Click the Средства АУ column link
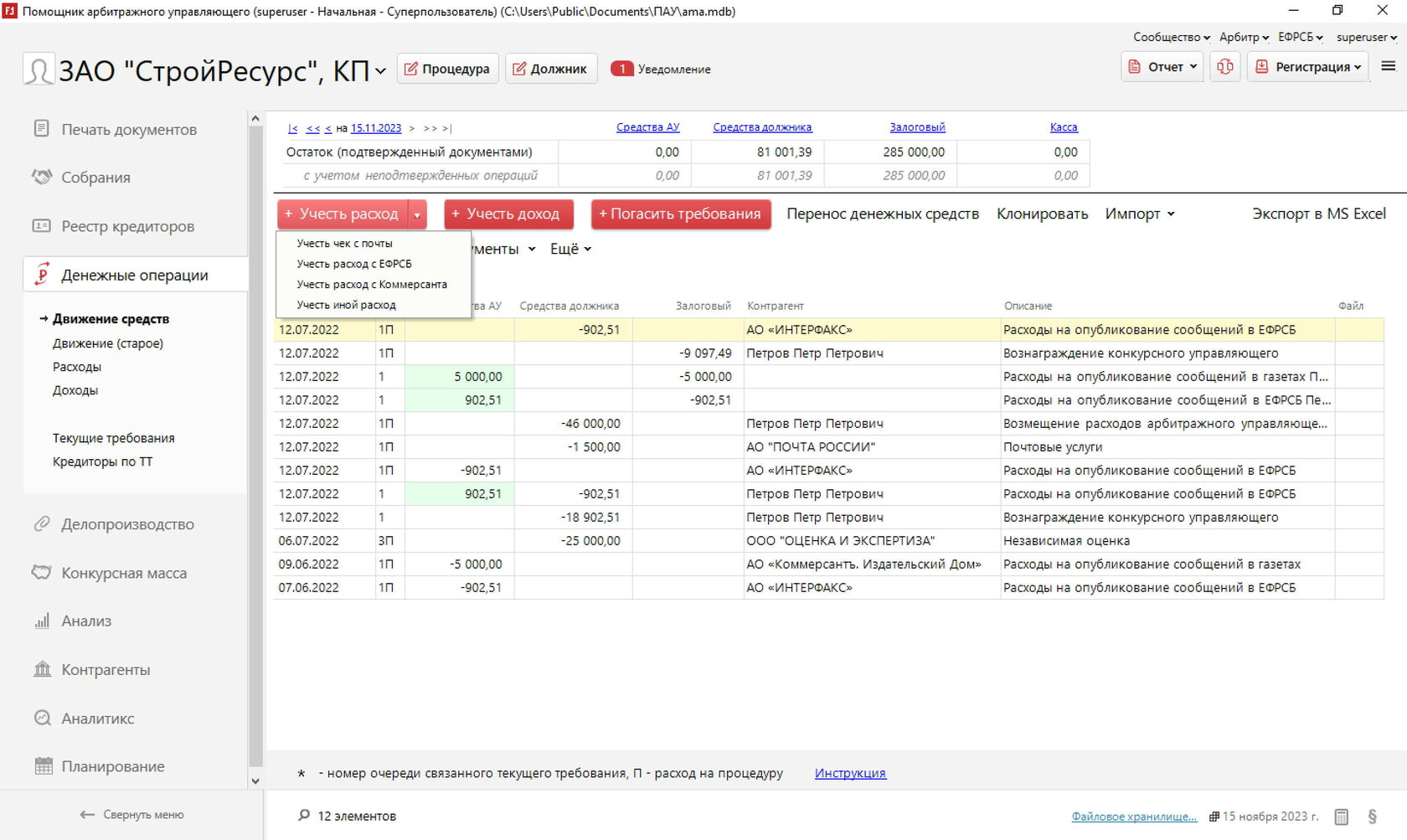 pos(647,127)
